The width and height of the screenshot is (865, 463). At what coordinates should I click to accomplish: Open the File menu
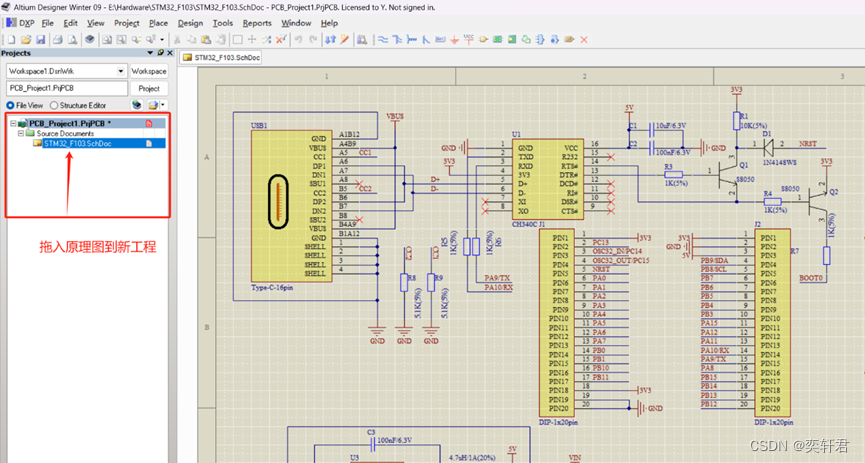coord(47,23)
